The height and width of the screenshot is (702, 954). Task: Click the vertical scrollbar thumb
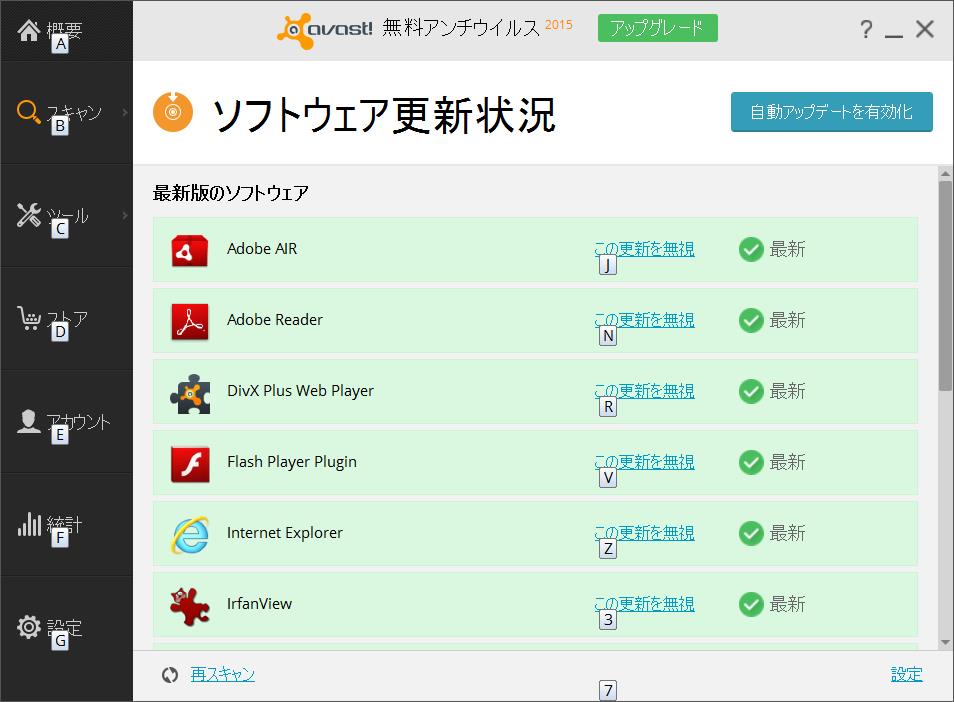(945, 286)
